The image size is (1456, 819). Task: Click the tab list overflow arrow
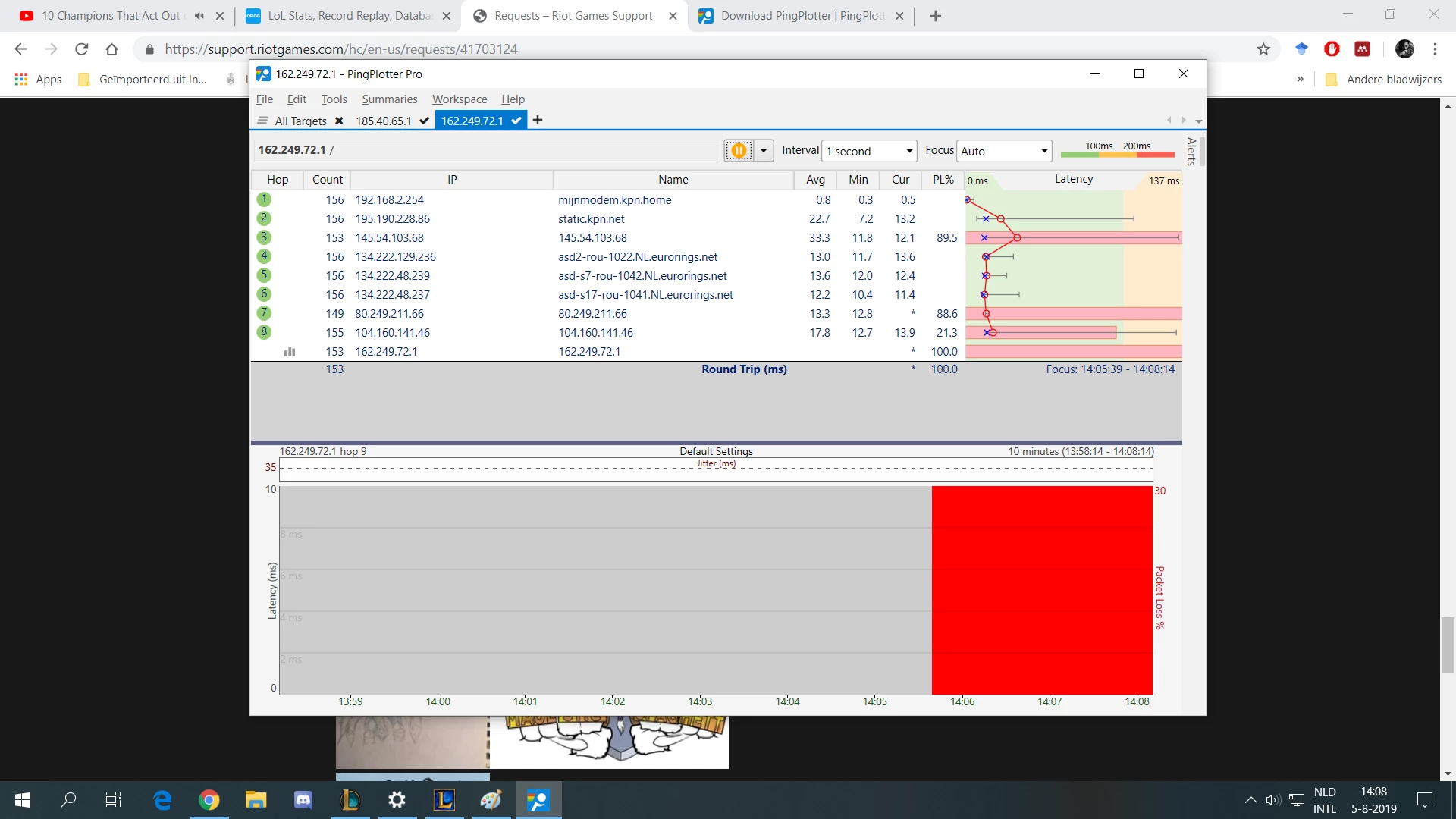click(1199, 121)
